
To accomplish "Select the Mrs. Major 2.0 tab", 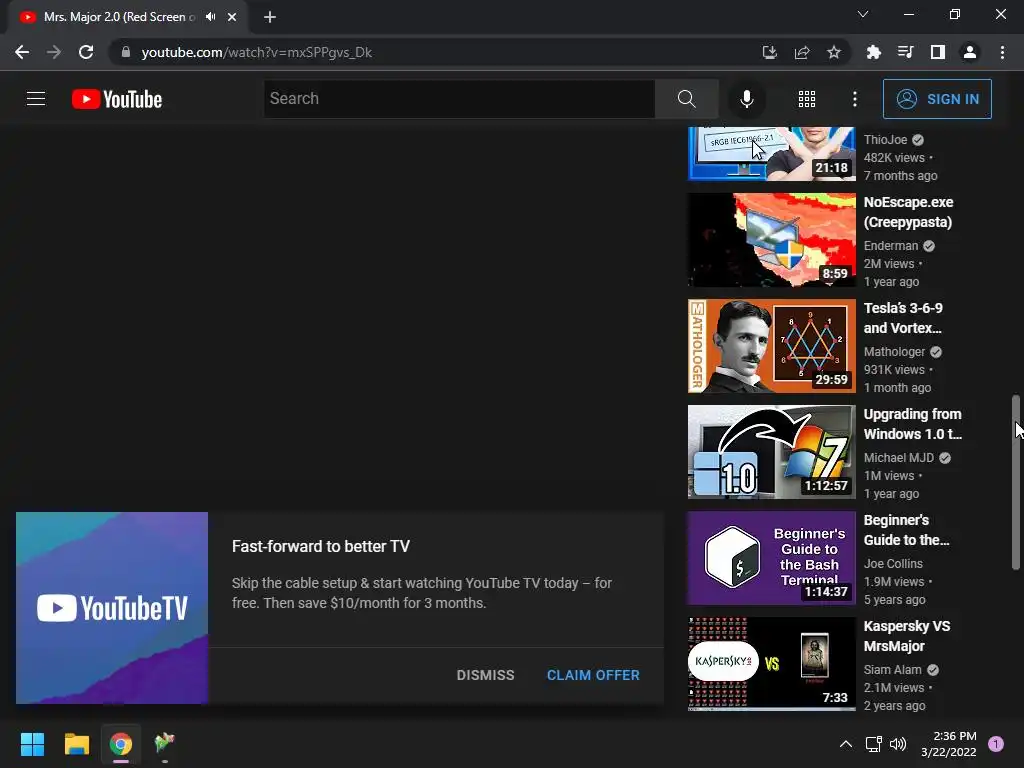I will pos(120,17).
